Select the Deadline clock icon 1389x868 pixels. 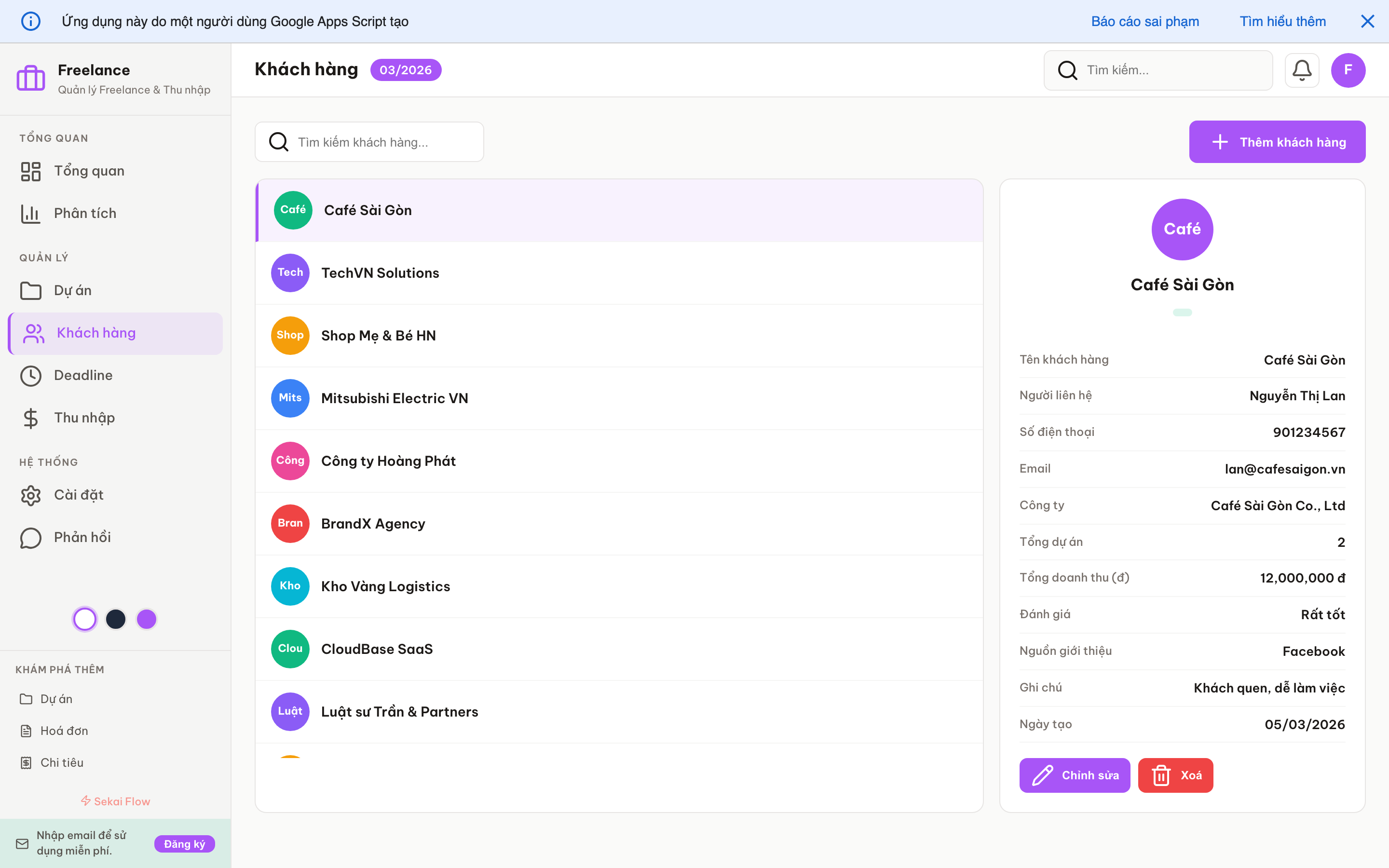[31, 376]
